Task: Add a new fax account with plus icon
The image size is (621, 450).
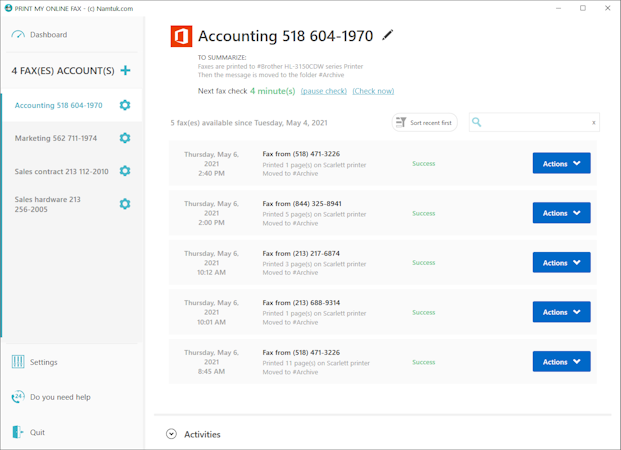Action: point(126,71)
